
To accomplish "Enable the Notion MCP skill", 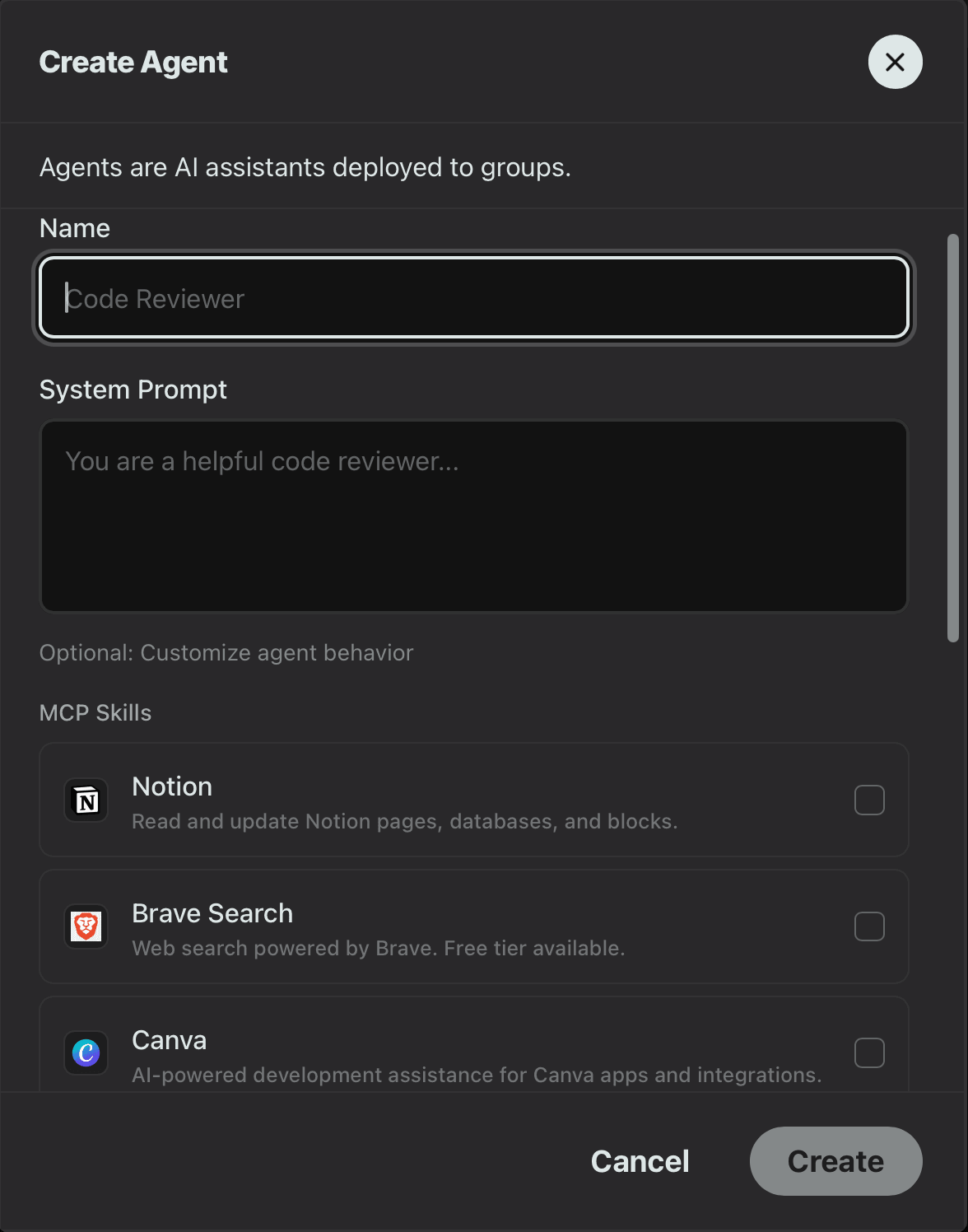I will coord(869,800).
